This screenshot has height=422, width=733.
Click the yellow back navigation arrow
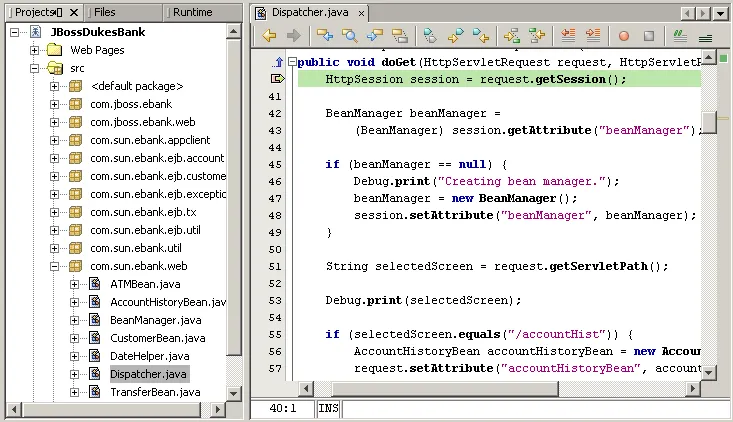pyautogui.click(x=269, y=36)
